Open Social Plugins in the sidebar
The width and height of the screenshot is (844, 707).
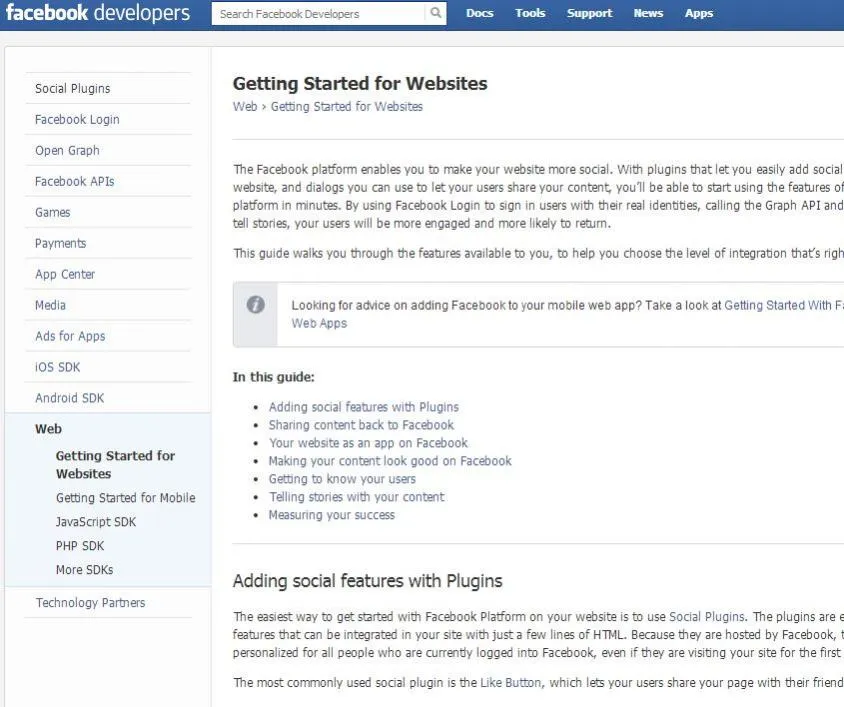[x=73, y=88]
